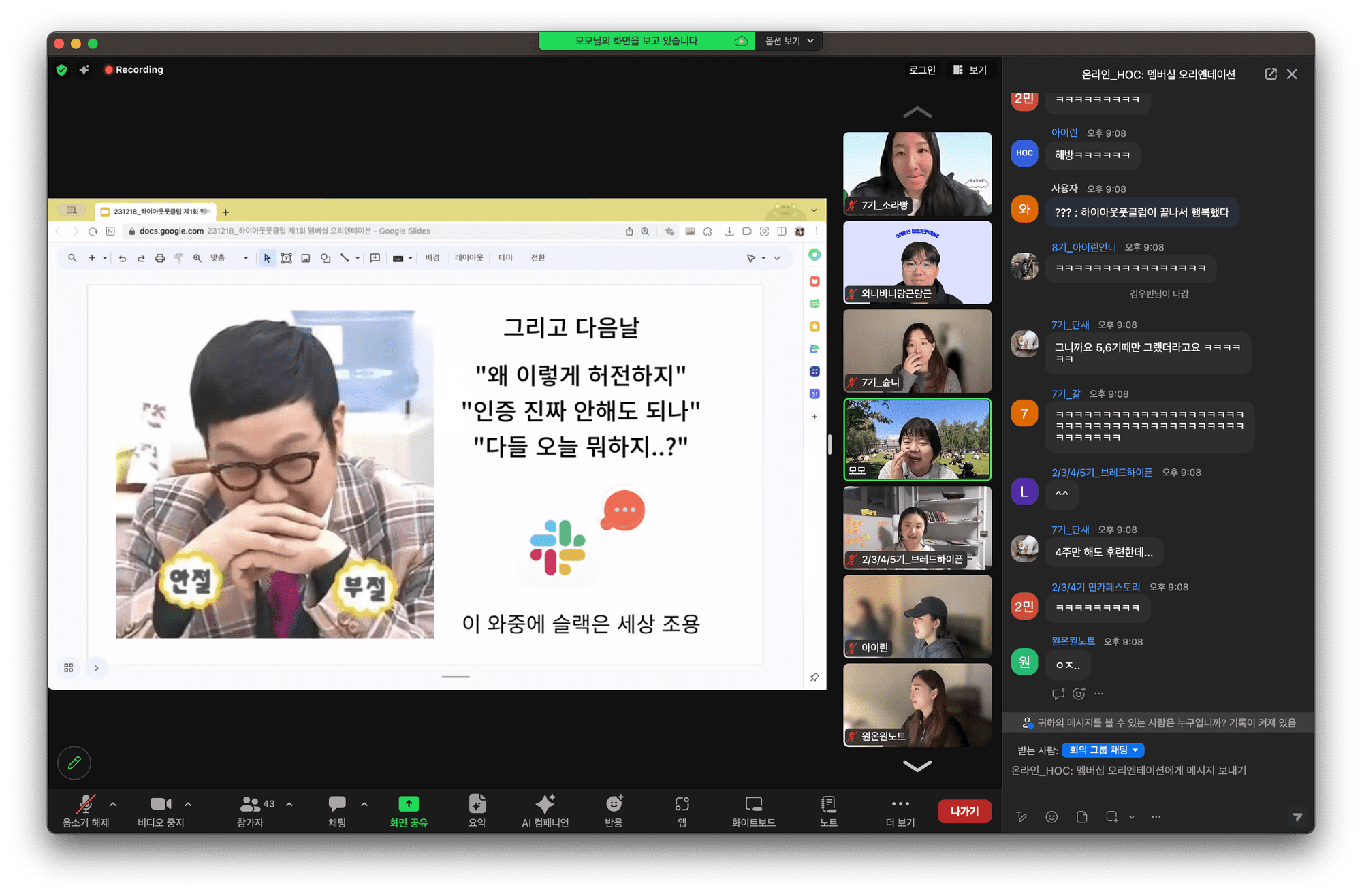The width and height of the screenshot is (1362, 896).
Task: Open the 보기 view menu
Action: [970, 69]
